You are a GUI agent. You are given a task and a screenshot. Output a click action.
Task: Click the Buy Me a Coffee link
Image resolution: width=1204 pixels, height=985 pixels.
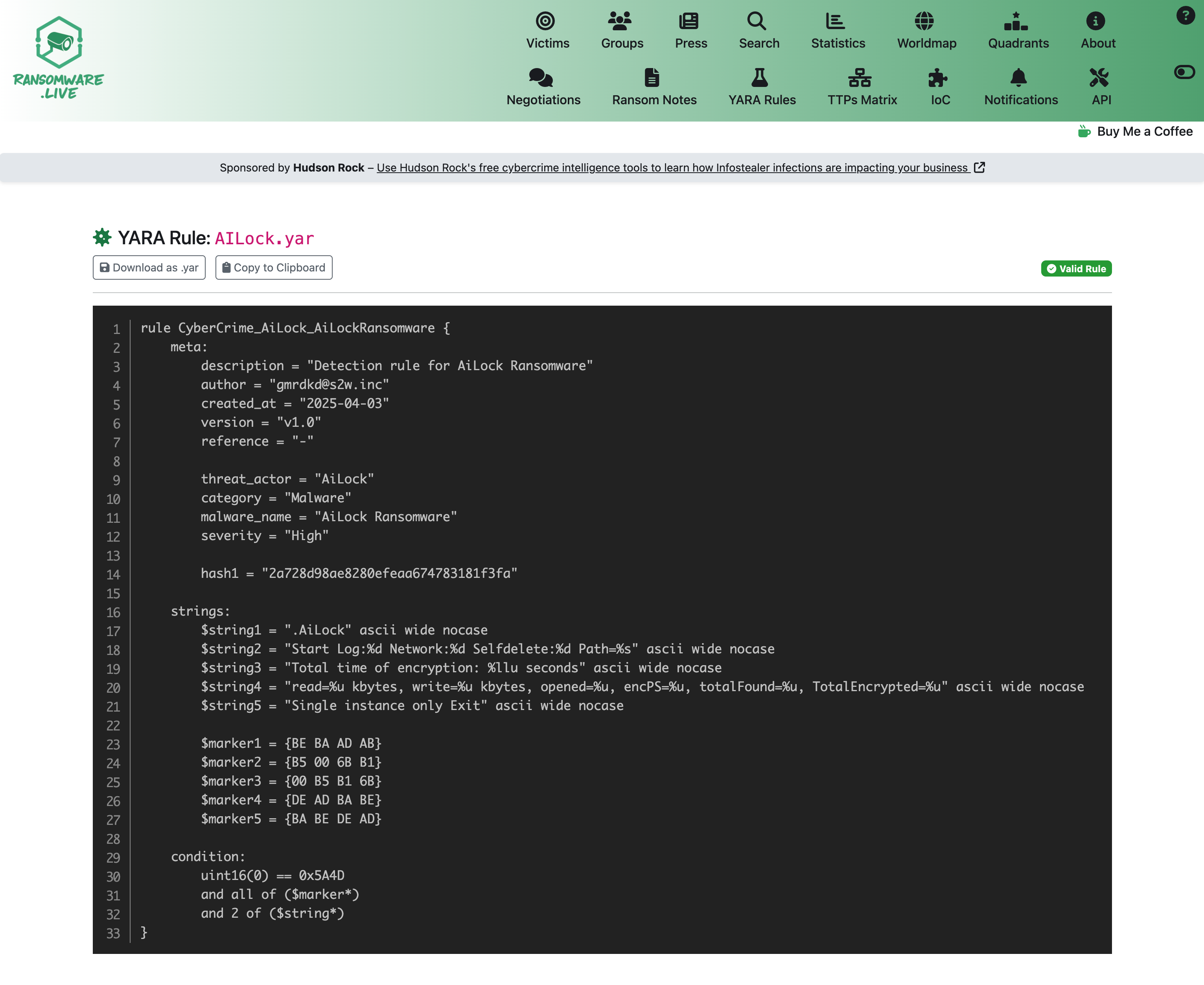pos(1144,132)
